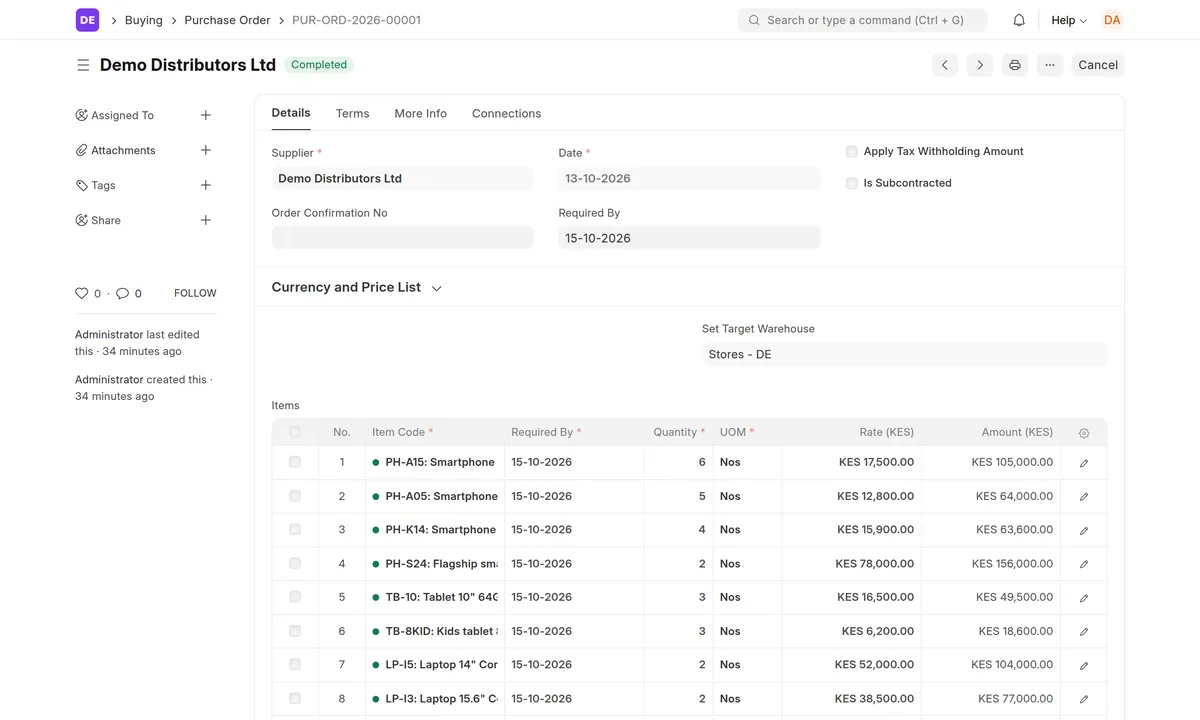This screenshot has height=720, width=1200.
Task: Click the heart like icon
Action: coord(82,293)
